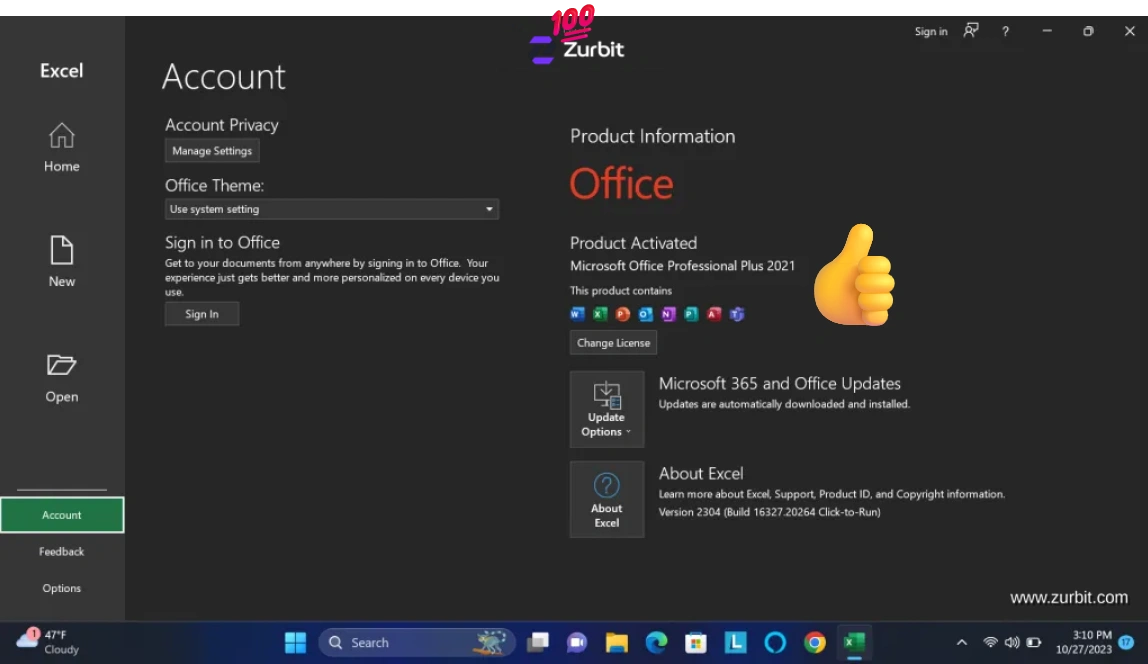The height and width of the screenshot is (664, 1148).
Task: Click the Manage Settings button
Action: click(212, 151)
